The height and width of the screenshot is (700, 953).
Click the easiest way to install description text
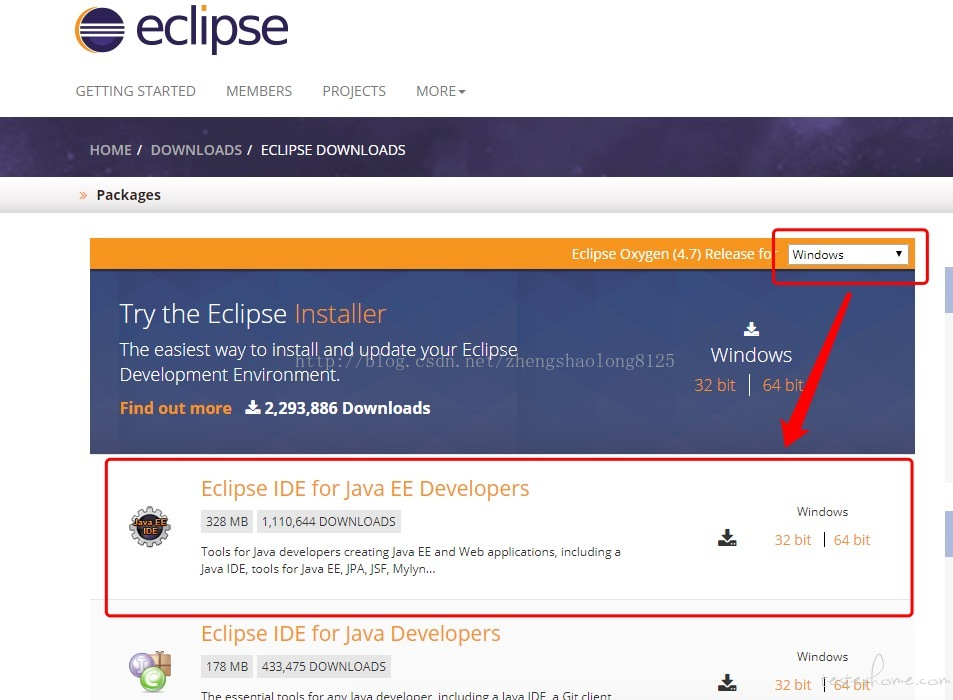coord(318,362)
